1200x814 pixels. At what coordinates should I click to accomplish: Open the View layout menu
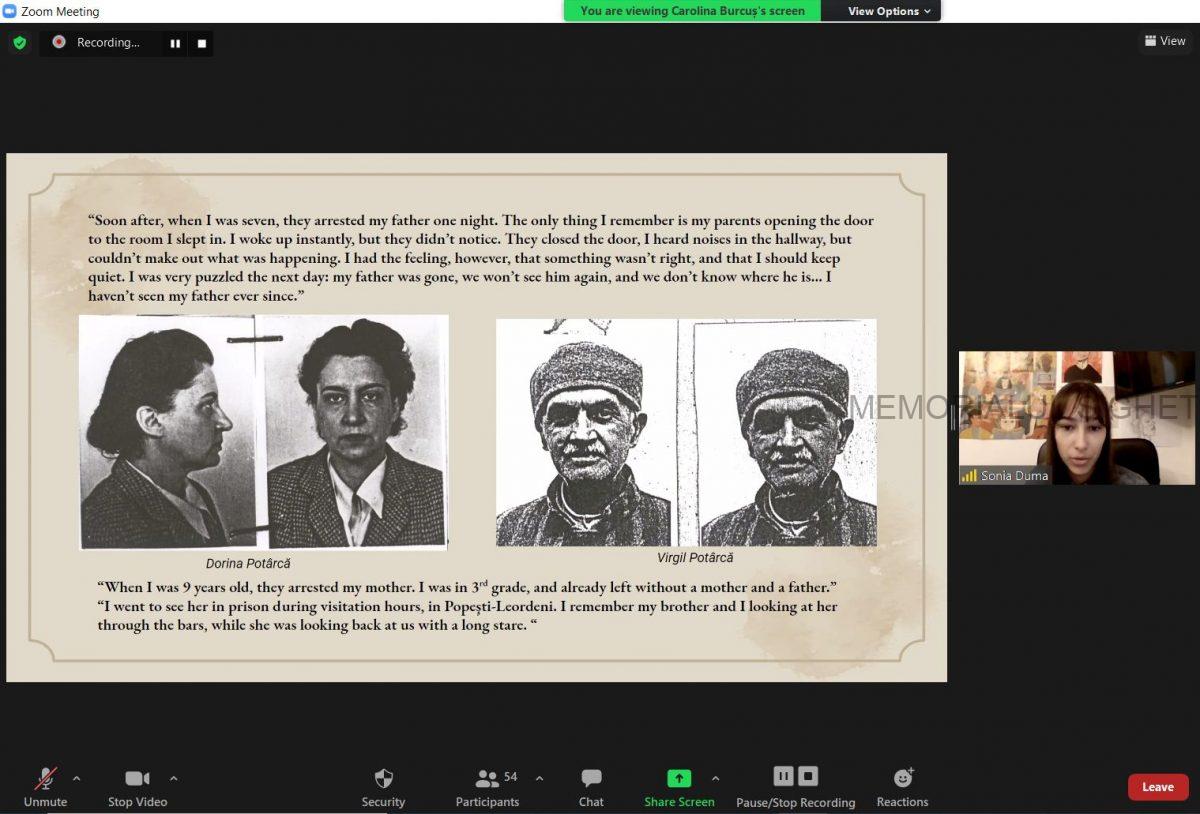click(x=1166, y=41)
